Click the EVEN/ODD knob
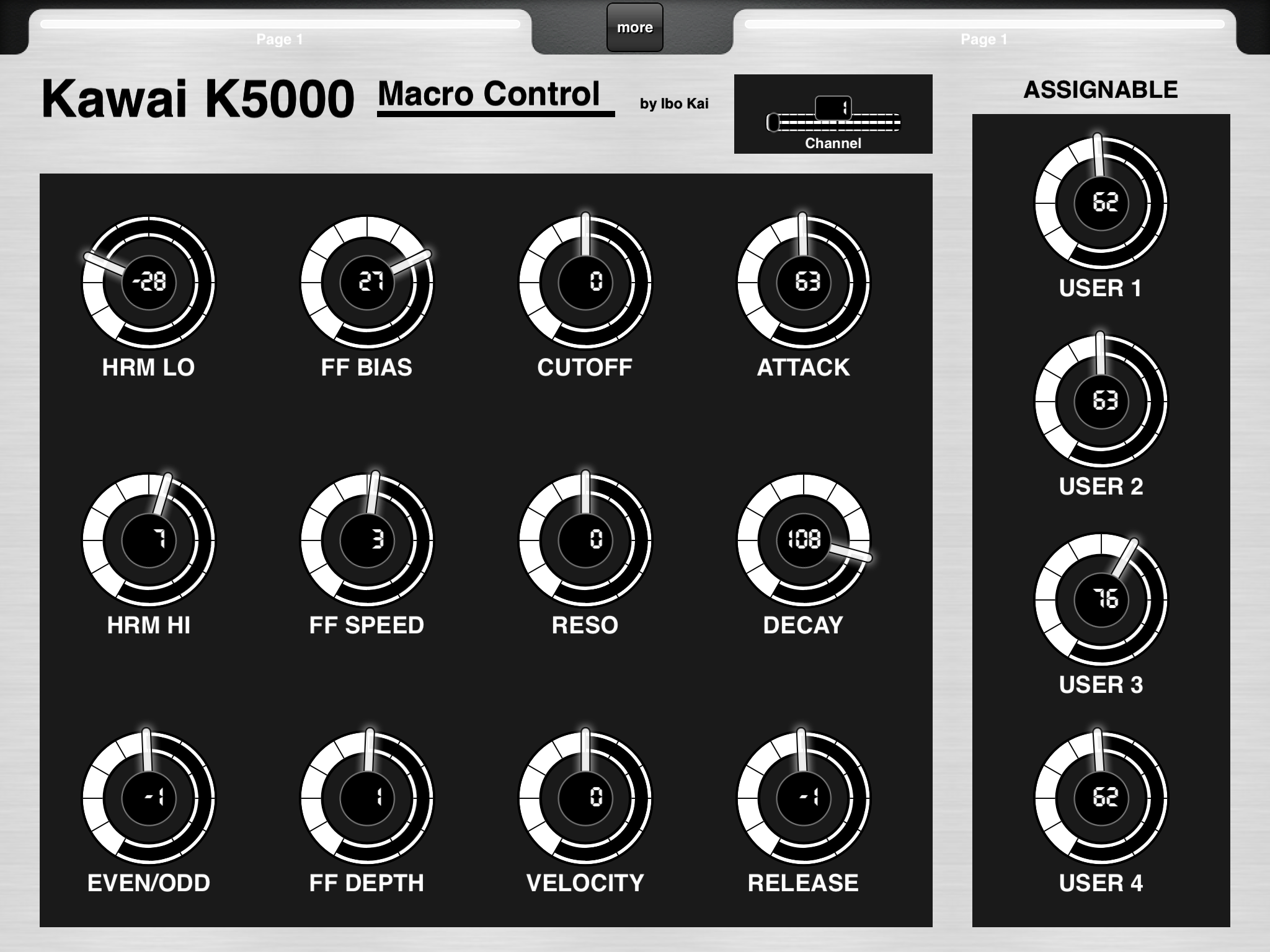The height and width of the screenshot is (952, 1270). pos(149,798)
